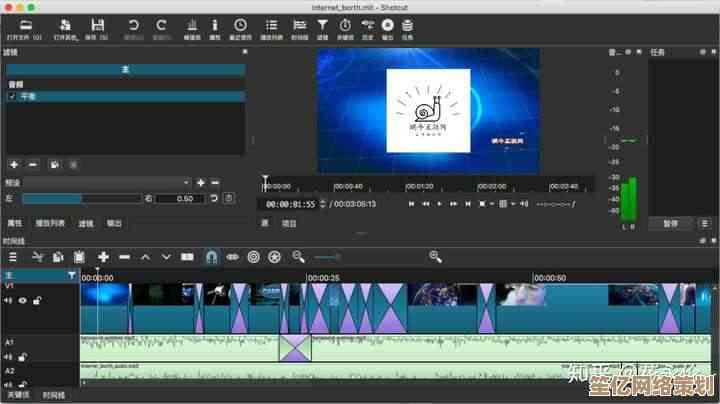Click the 暂停 button in jobs panel
The width and height of the screenshot is (720, 404).
(x=670, y=223)
